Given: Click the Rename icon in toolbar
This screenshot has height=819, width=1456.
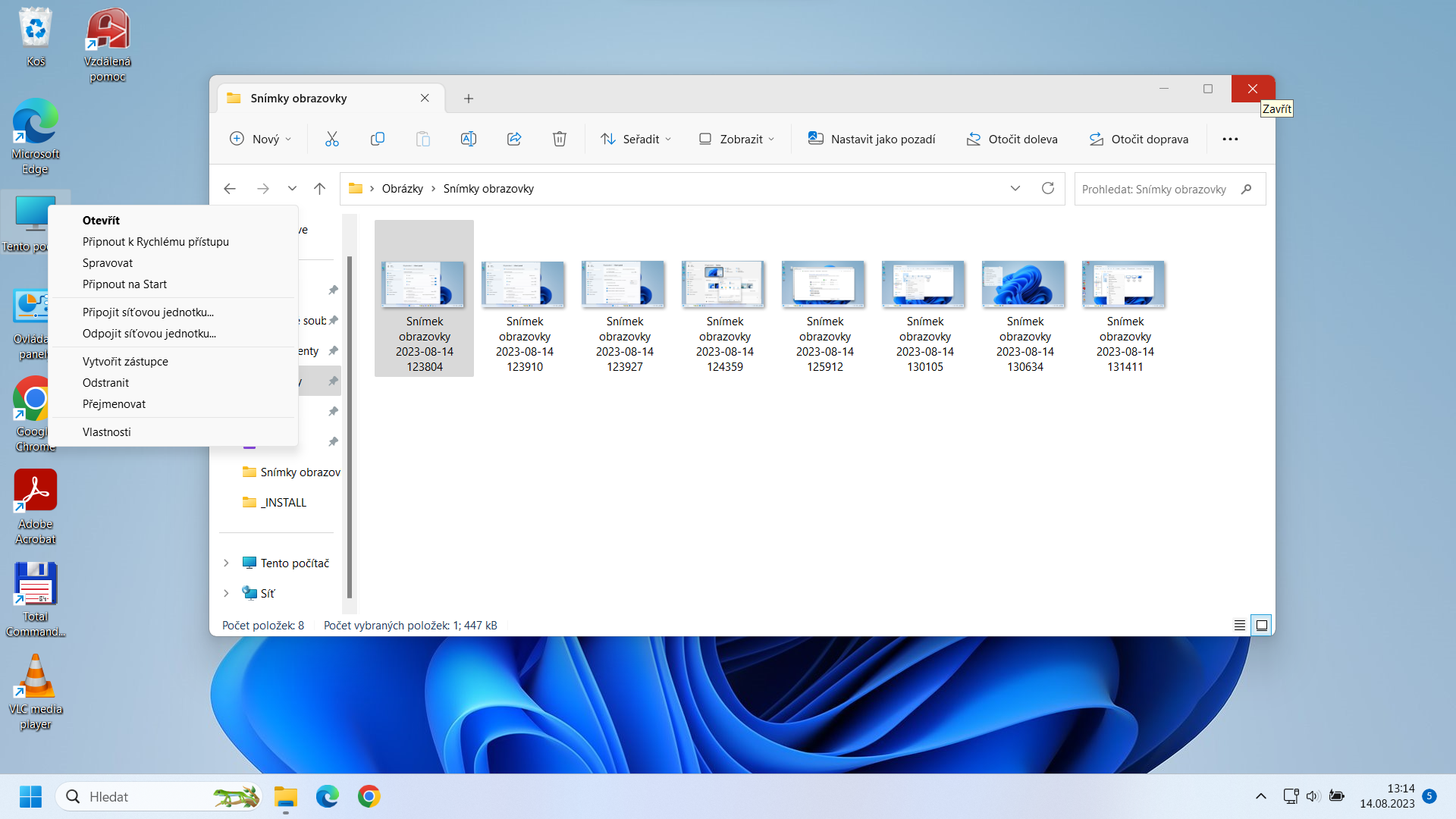Looking at the screenshot, I should coord(468,139).
